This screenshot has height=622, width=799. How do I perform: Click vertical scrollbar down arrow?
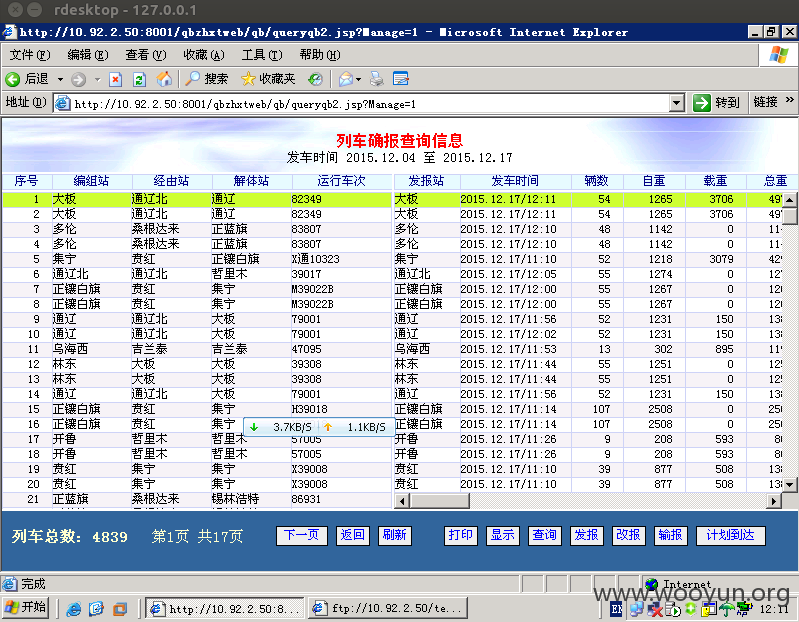789,484
